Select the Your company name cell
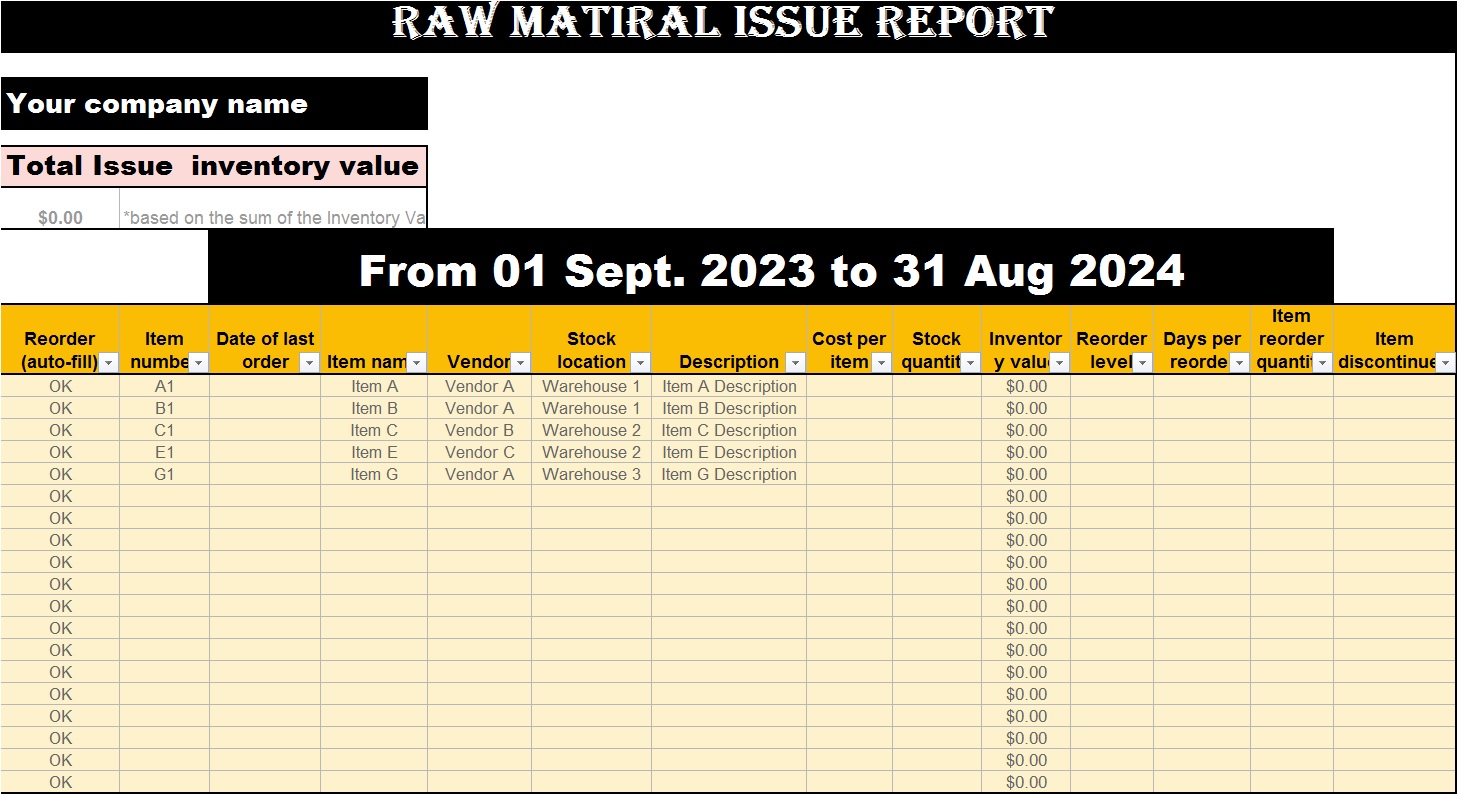This screenshot has height=794, width=1457. click(214, 104)
